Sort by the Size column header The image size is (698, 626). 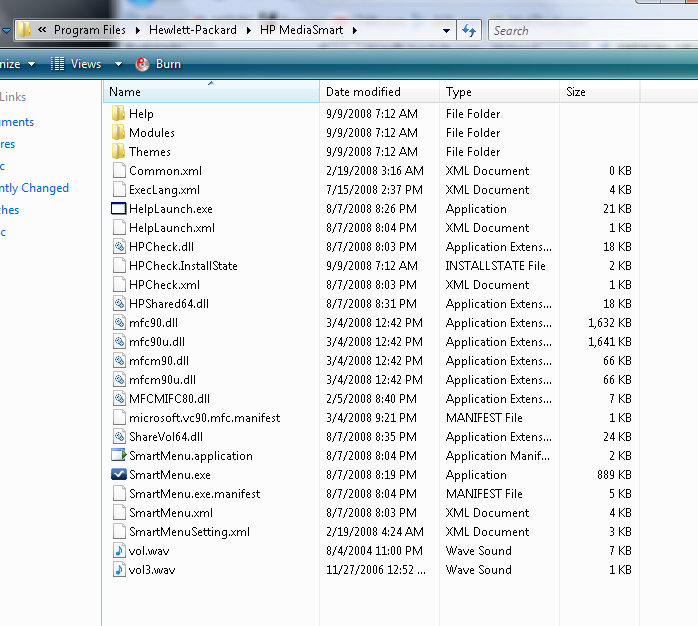tap(600, 92)
